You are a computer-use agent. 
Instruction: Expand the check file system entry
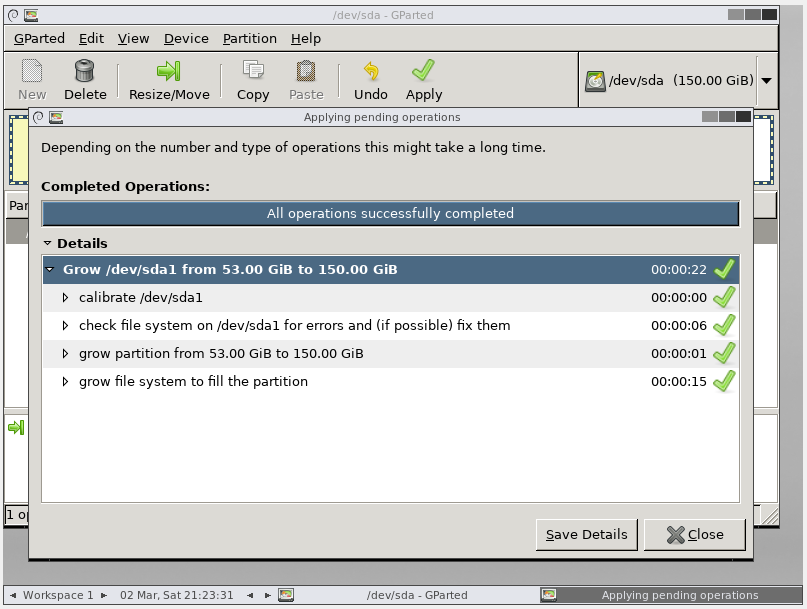[x=66, y=324]
